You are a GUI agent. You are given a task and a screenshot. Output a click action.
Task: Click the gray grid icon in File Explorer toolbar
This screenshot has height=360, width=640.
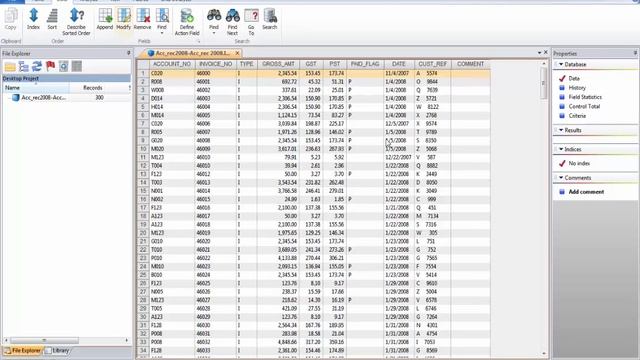[x=77, y=66]
